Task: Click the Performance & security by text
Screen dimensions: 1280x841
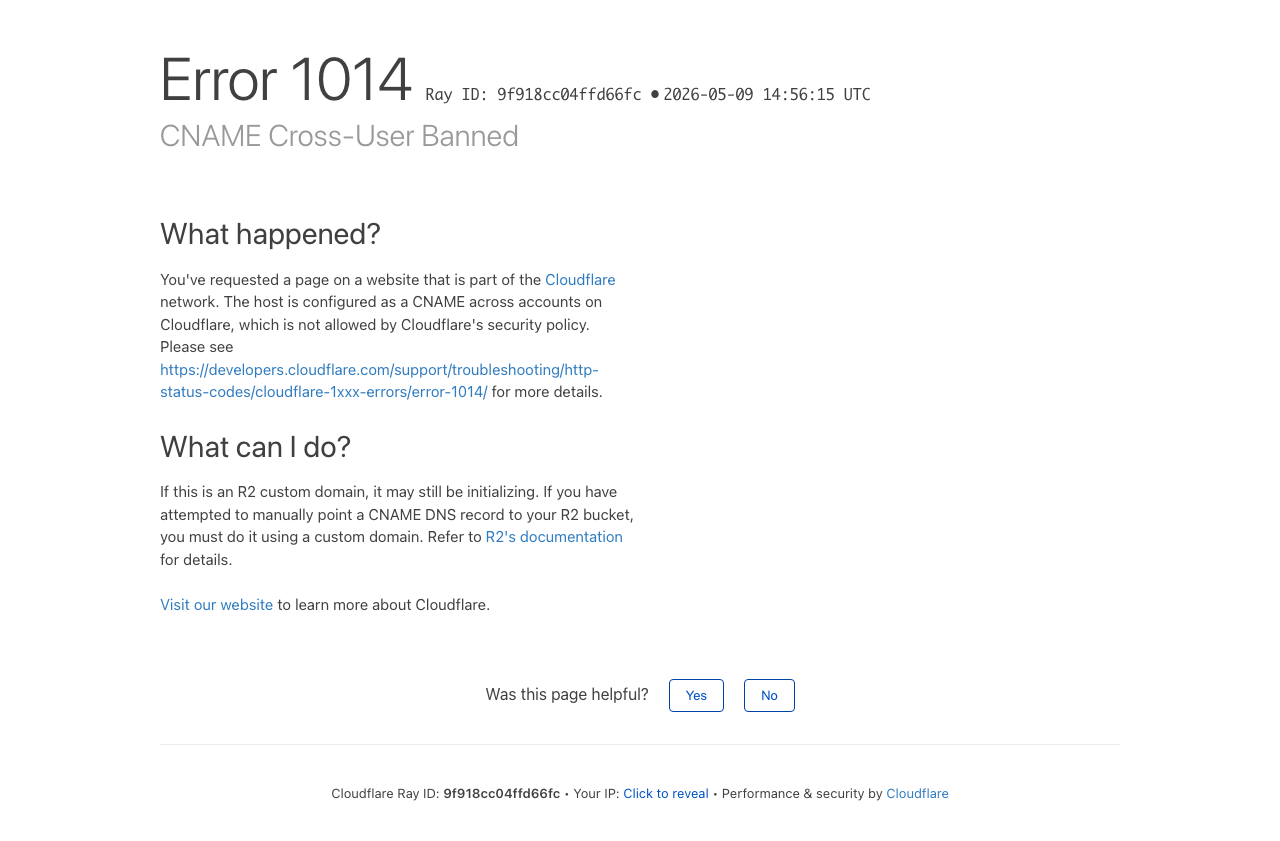Action: [802, 794]
